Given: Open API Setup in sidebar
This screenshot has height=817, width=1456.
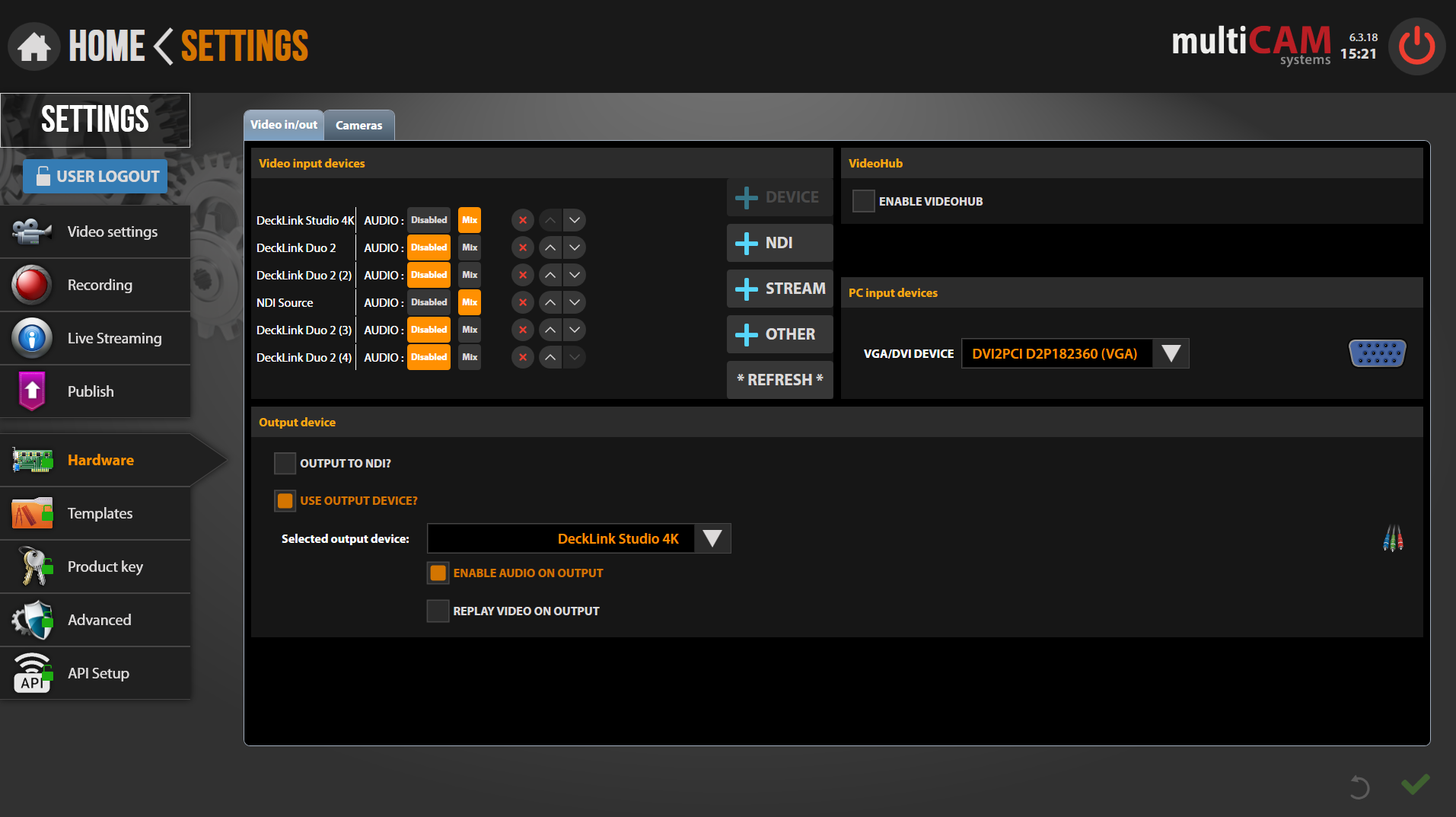Looking at the screenshot, I should click(95, 673).
